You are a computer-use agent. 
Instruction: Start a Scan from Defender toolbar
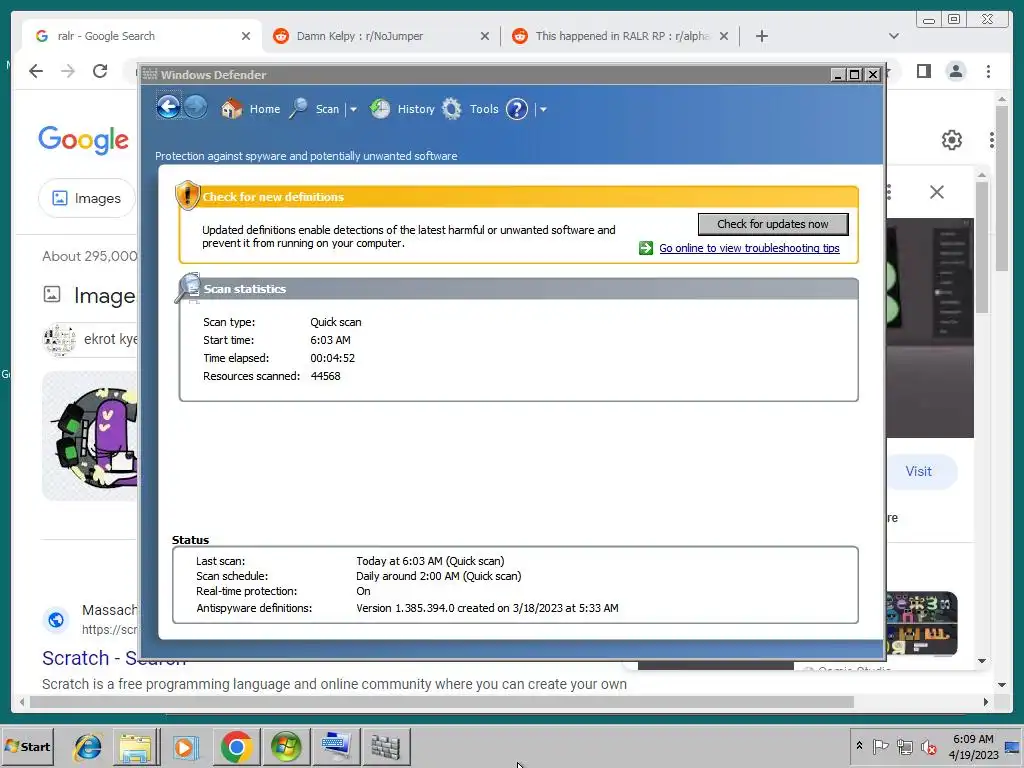316,108
